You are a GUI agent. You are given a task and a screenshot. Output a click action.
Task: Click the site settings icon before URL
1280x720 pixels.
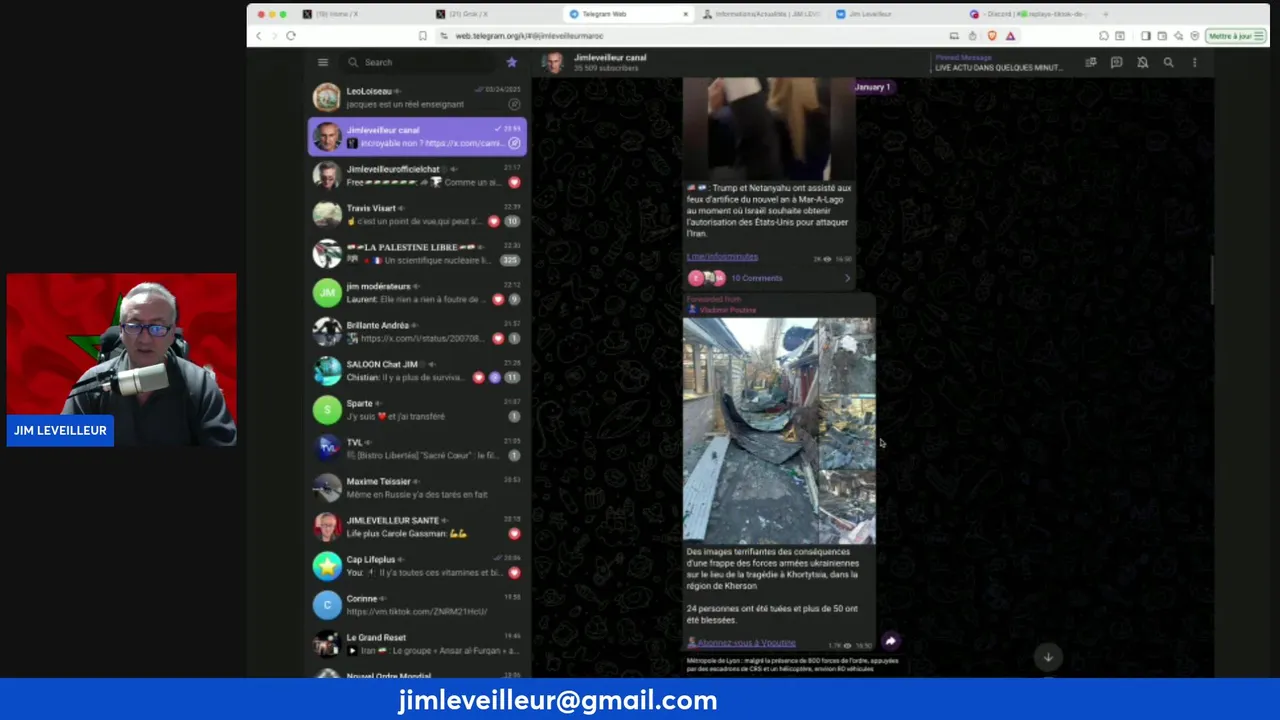click(444, 36)
